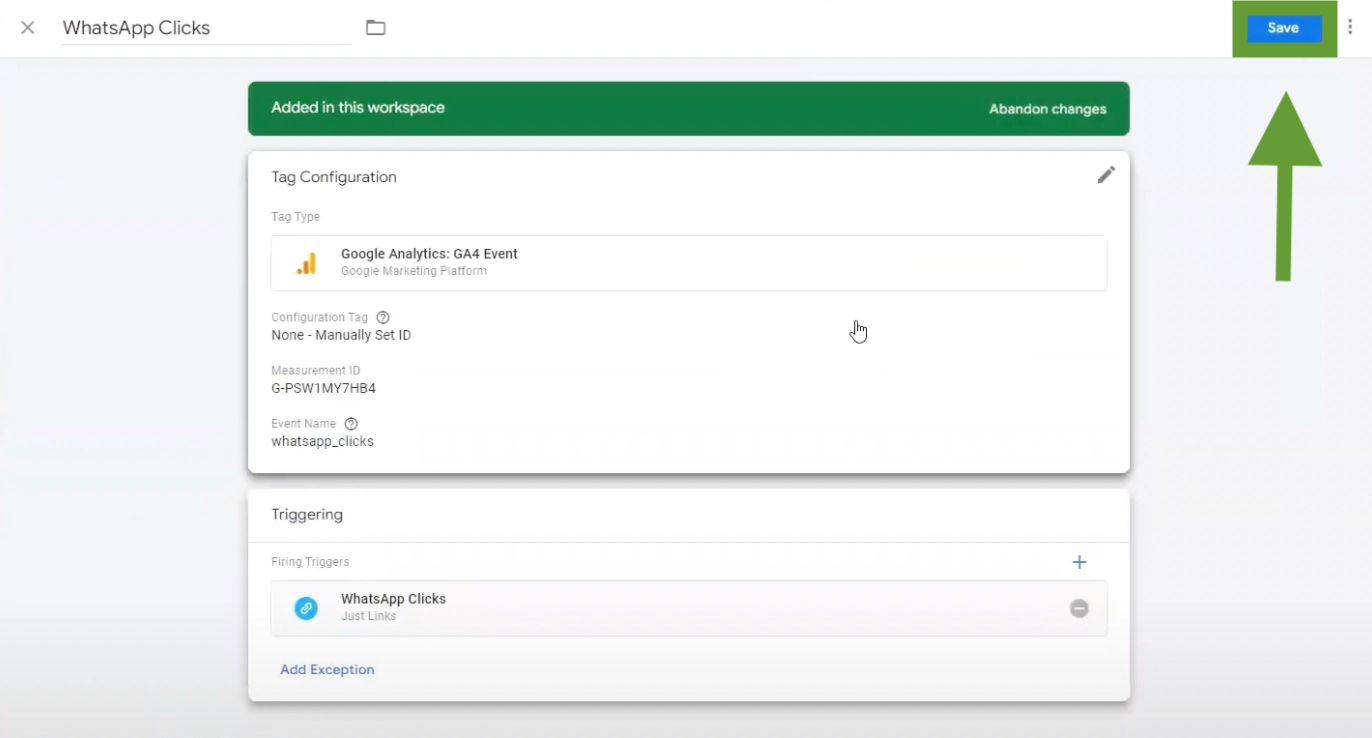Select the Measurement ID G-PSW1MY7HB4 text

324,388
